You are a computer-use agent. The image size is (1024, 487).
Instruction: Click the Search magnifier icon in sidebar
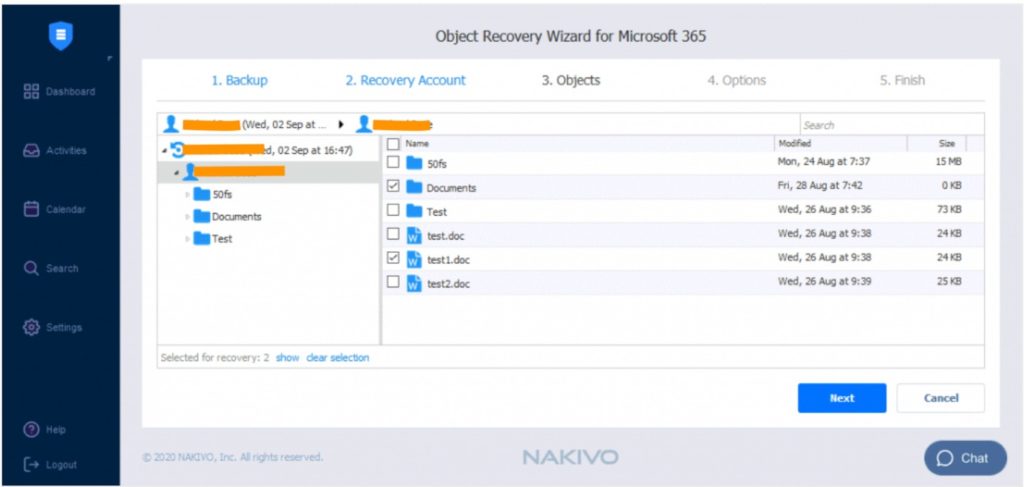[31, 268]
